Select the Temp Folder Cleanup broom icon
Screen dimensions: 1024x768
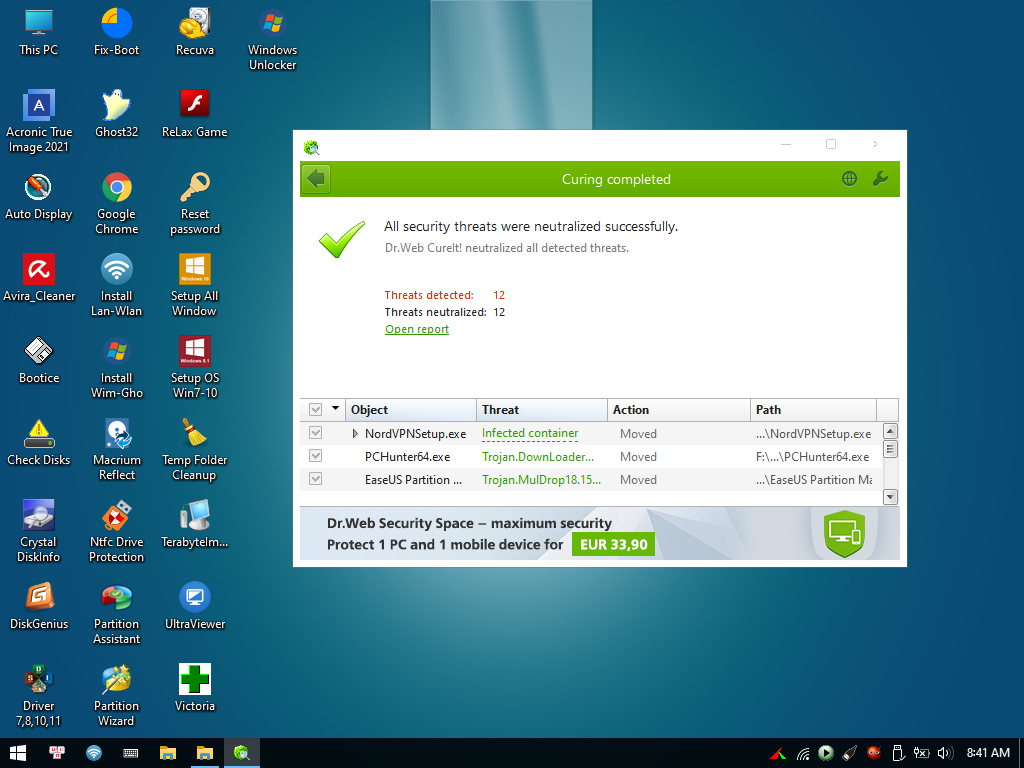point(195,450)
